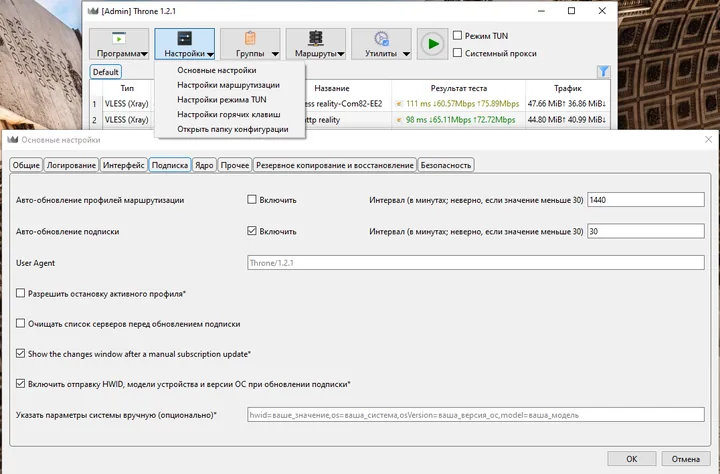This screenshot has height=474, width=720.
Task: Switch to the Интерфейс tab
Action: coord(124,165)
